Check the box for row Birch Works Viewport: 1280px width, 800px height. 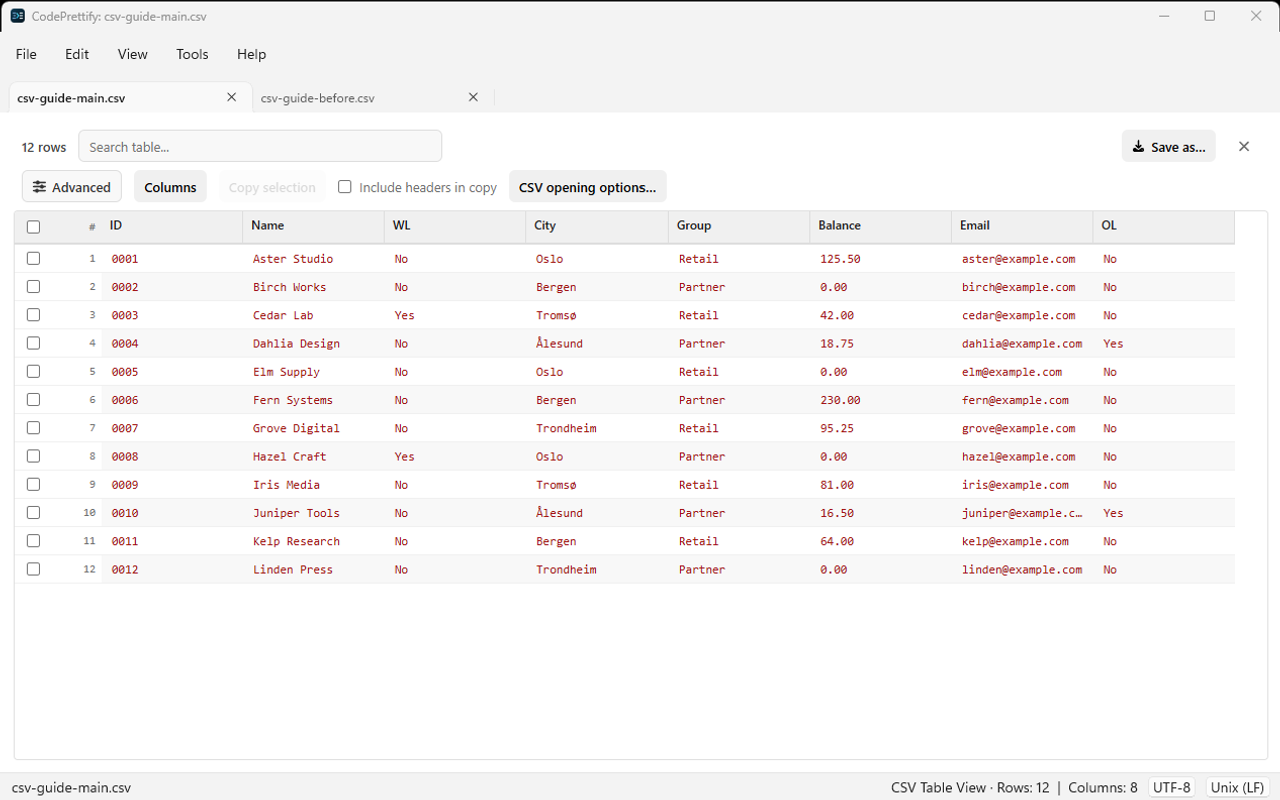pos(33,286)
